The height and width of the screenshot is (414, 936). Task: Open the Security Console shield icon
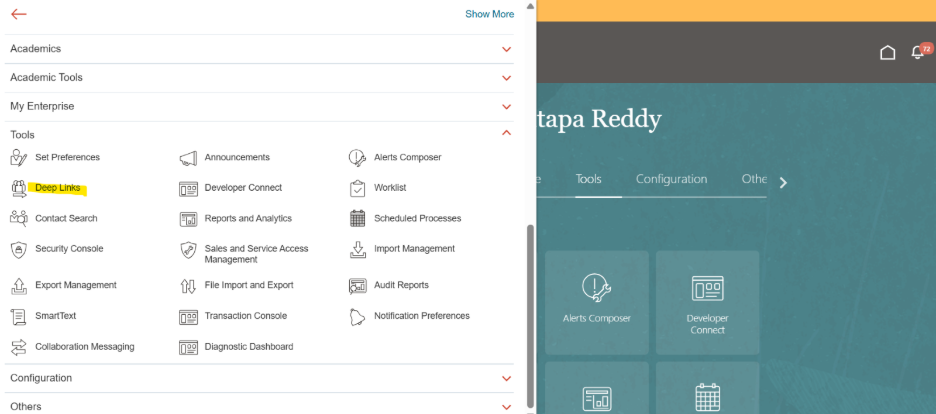[19, 249]
